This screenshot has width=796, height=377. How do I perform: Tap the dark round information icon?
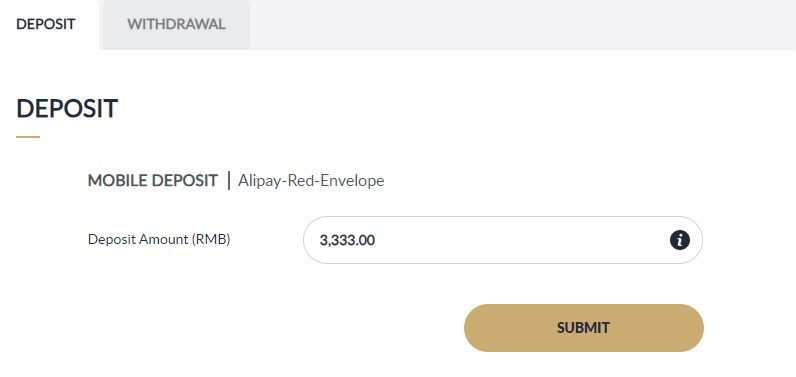679,239
